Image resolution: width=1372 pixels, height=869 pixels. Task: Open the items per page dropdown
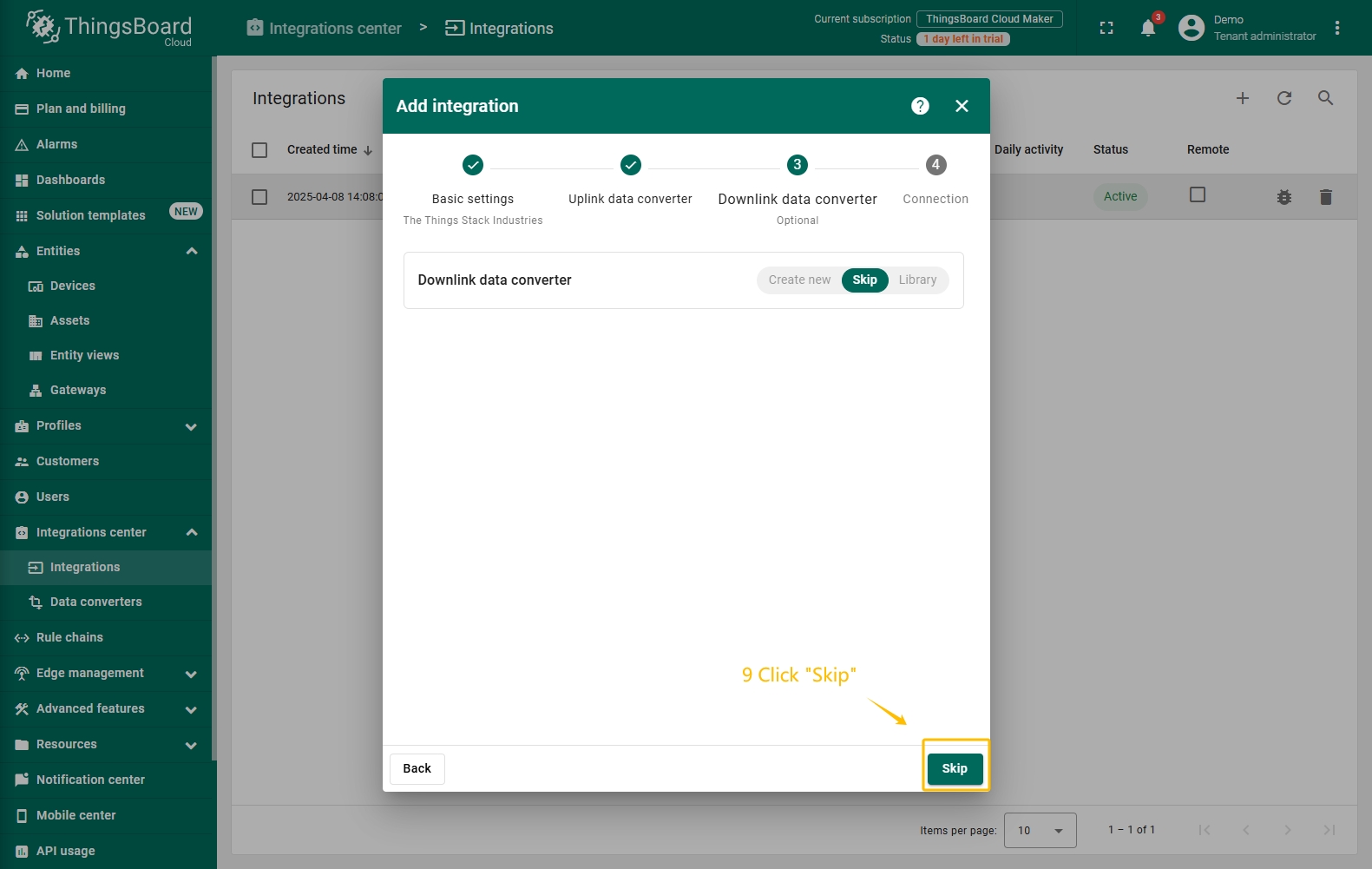(1040, 830)
